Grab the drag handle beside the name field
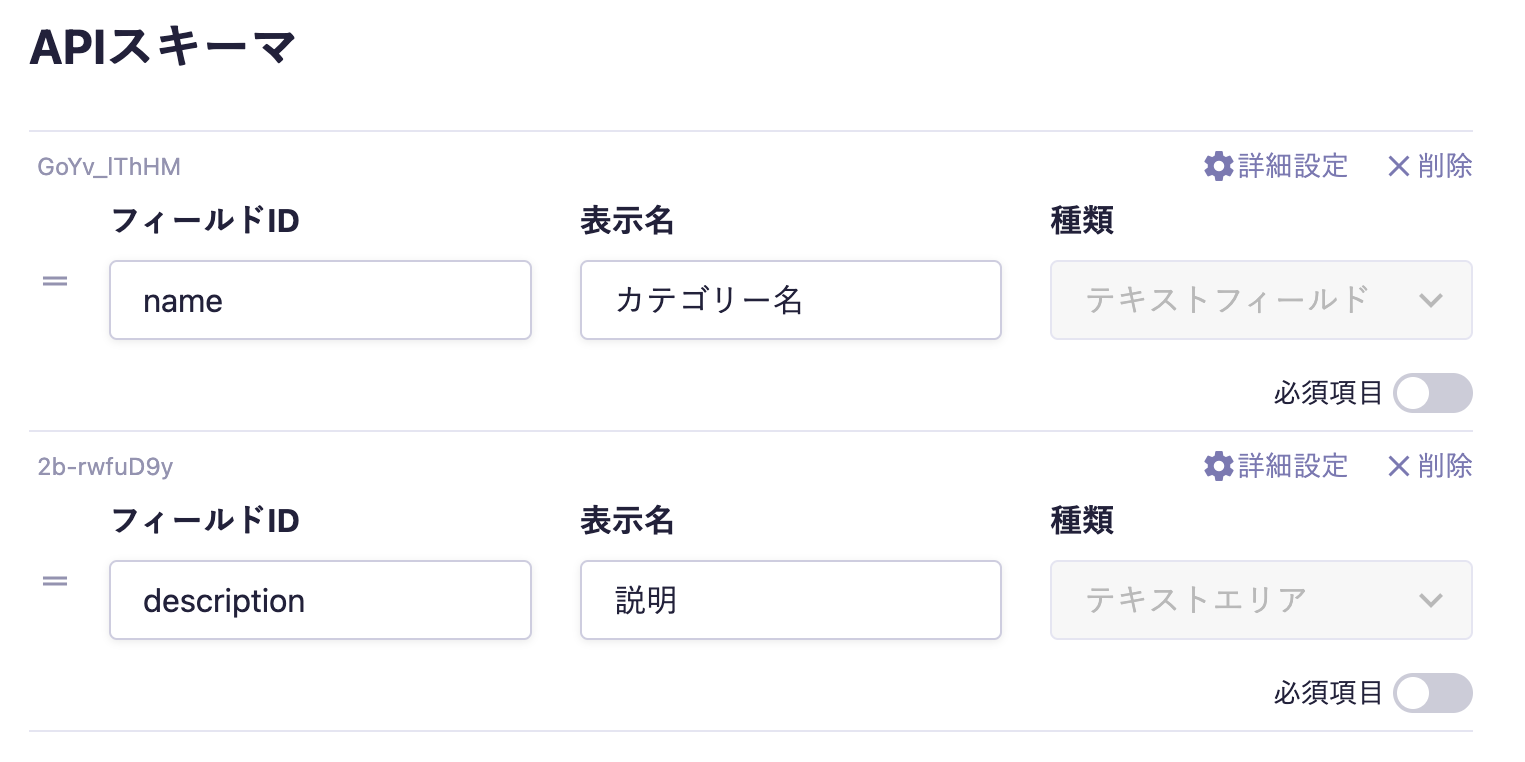 [x=55, y=281]
